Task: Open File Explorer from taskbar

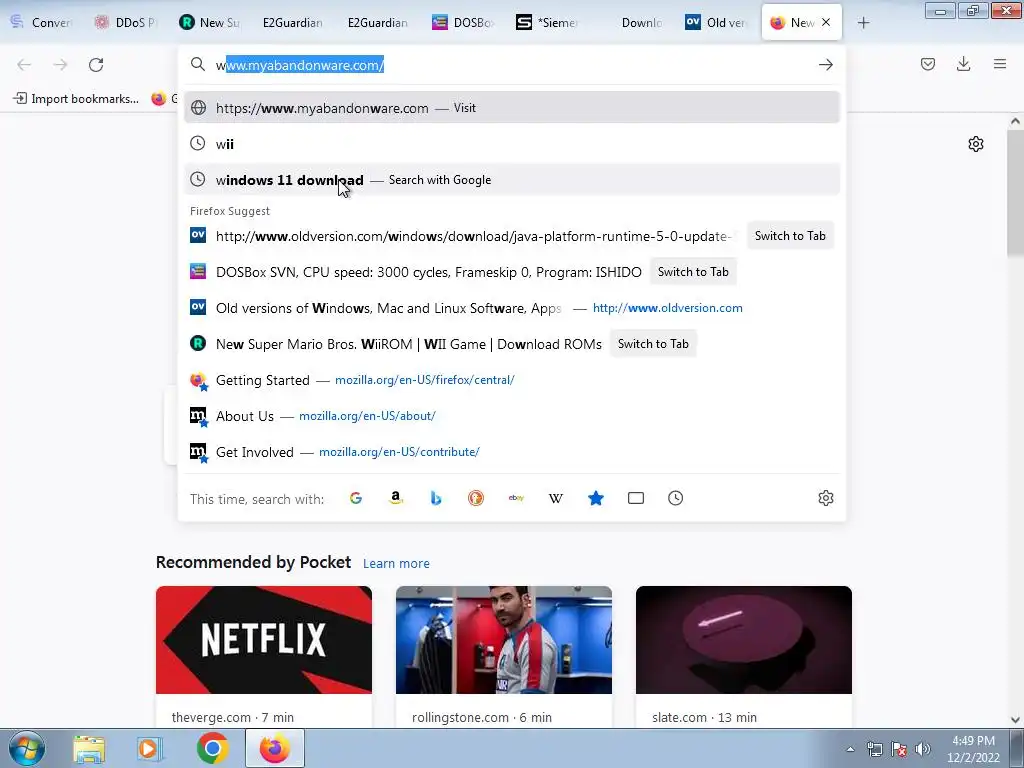Action: click(x=89, y=749)
